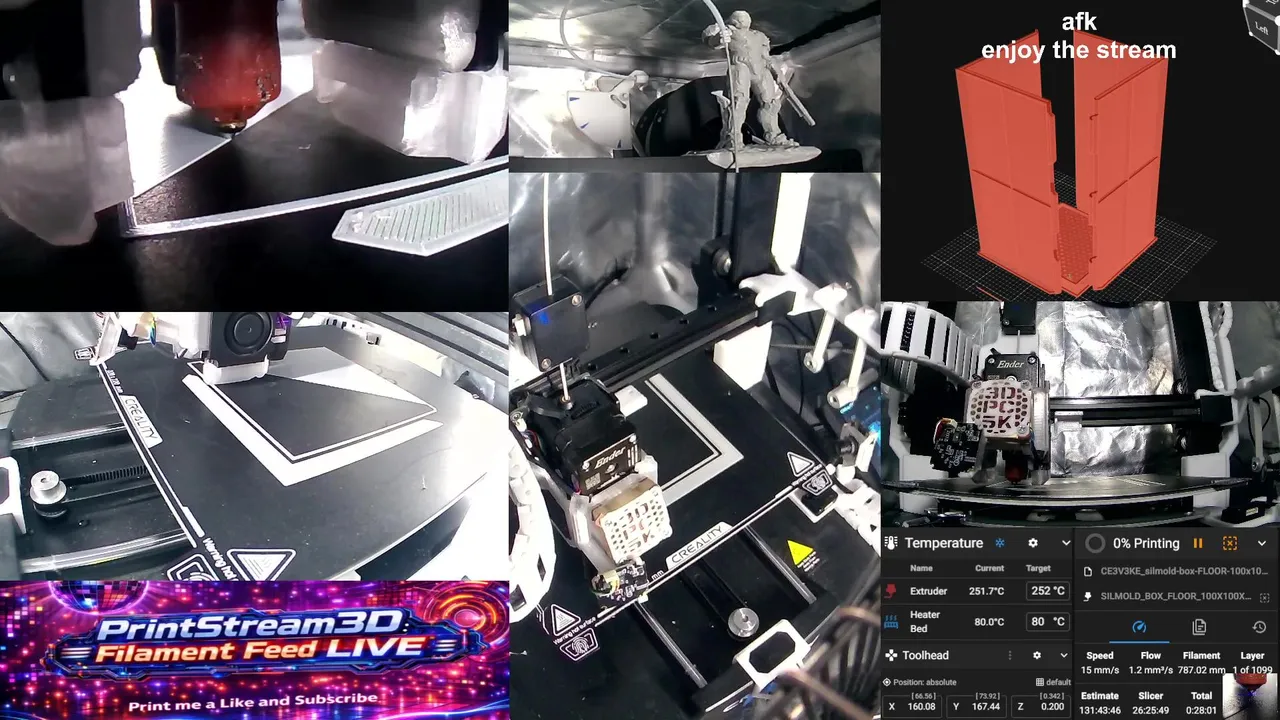Viewport: 1280px width, 720px height.
Task: Click the Temperature table Target column header
Action: [x=1038, y=568]
